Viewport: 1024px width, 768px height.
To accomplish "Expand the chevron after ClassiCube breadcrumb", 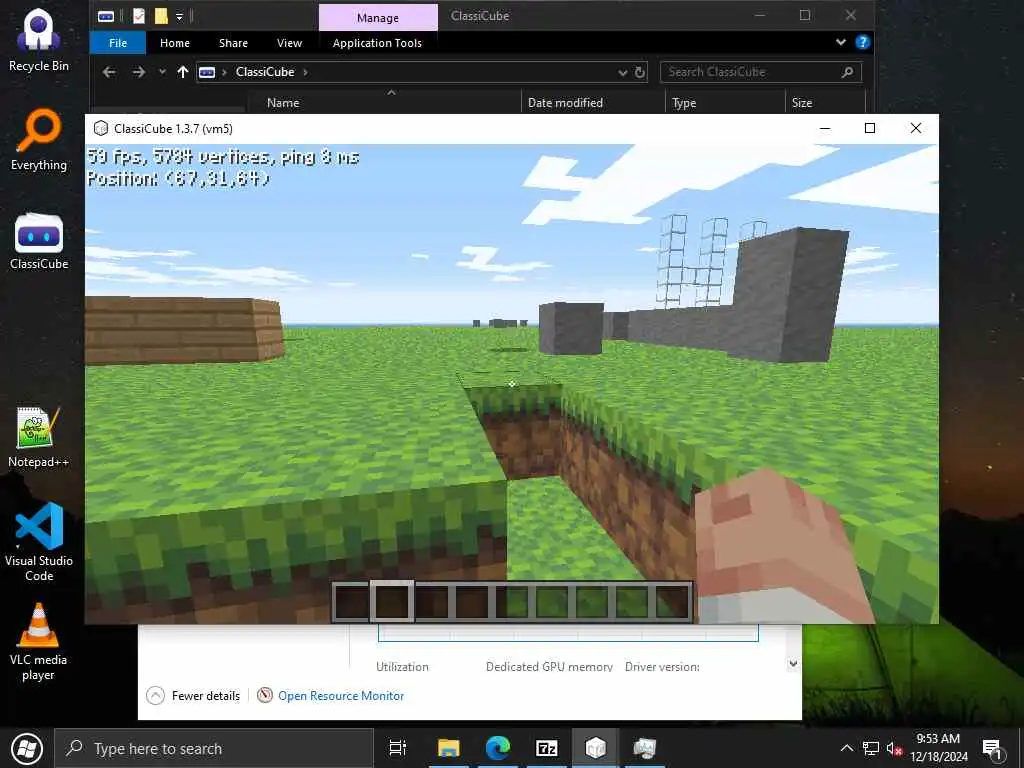I will click(305, 72).
